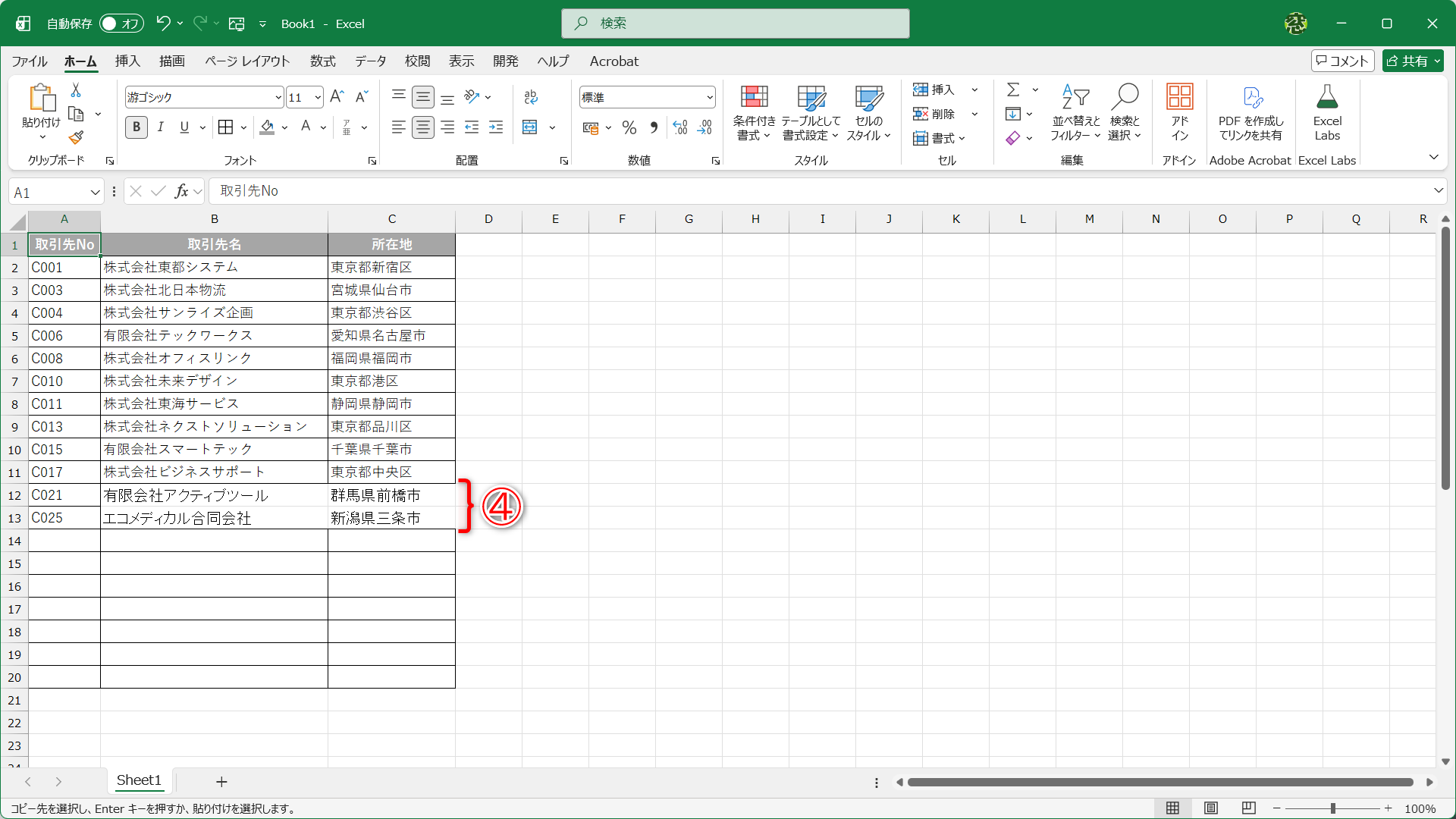This screenshot has width=1456, height=819.
Task: Toggle the 自動保存 (AutoSave) switch
Action: click(121, 24)
